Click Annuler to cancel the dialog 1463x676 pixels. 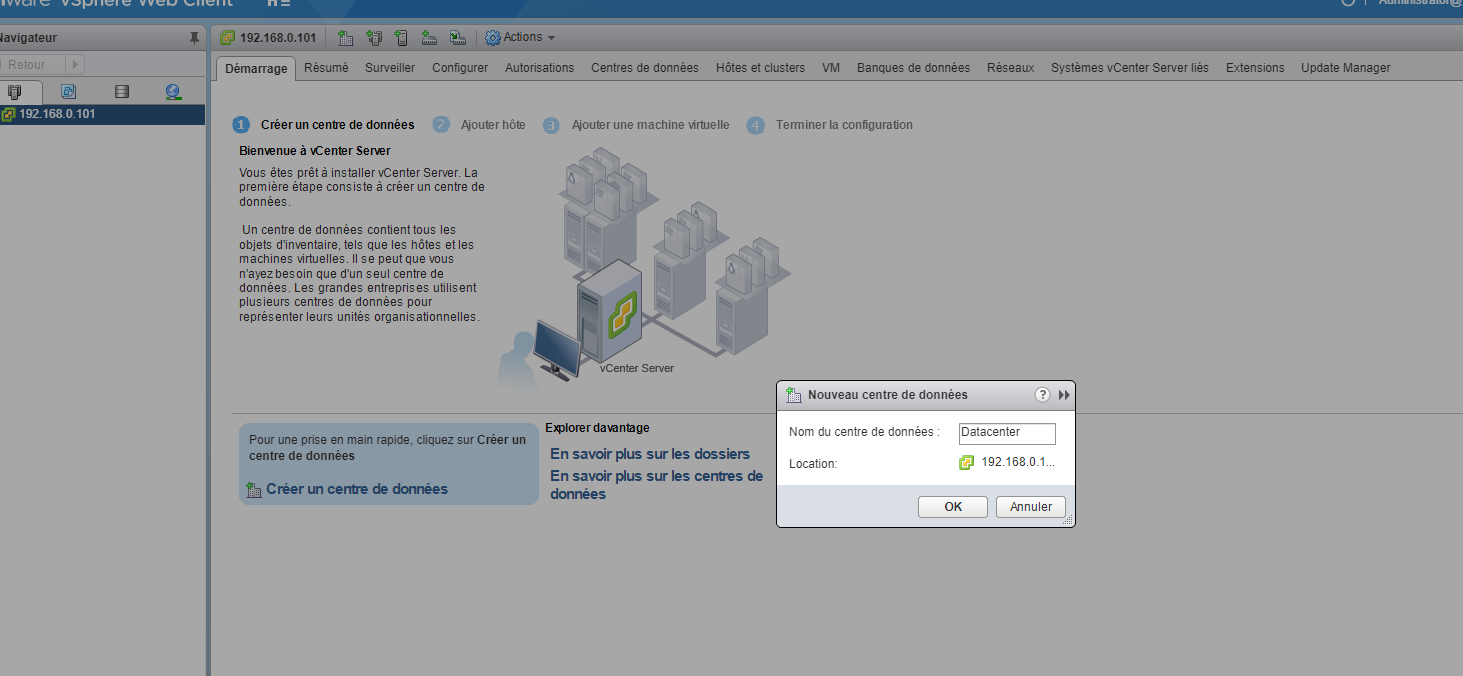pos(1031,507)
